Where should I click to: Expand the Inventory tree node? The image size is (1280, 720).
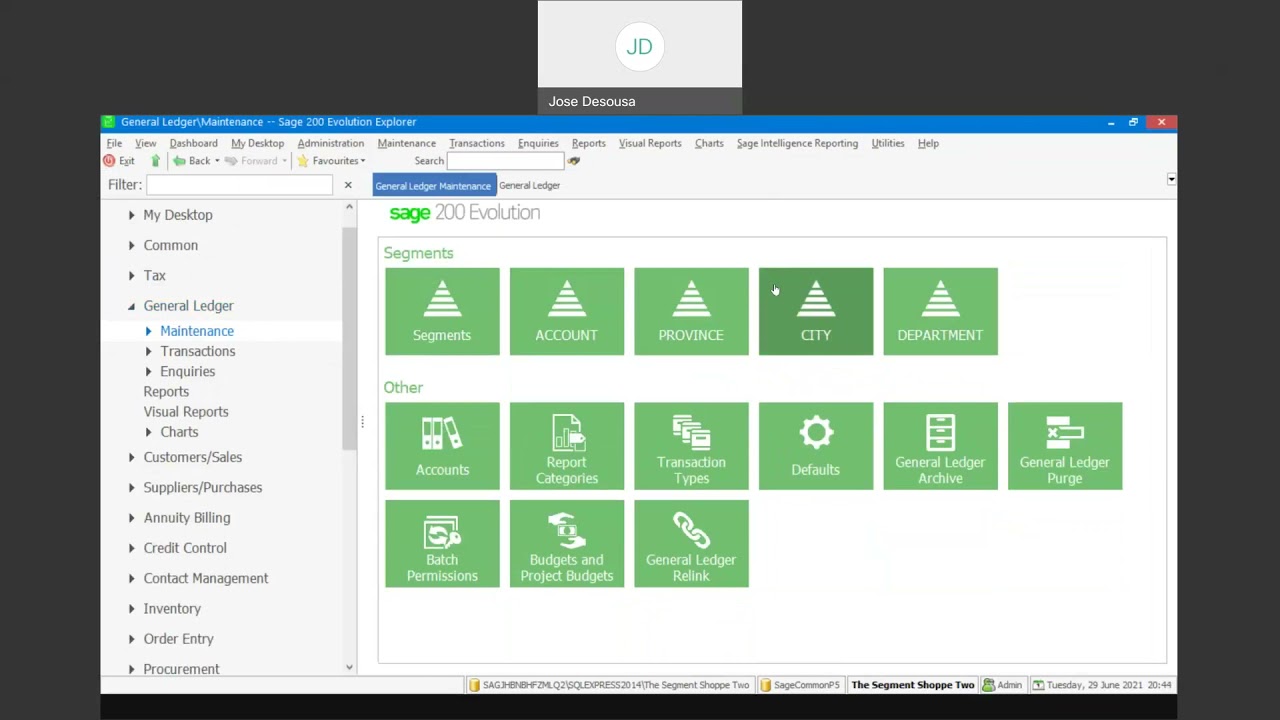(131, 608)
